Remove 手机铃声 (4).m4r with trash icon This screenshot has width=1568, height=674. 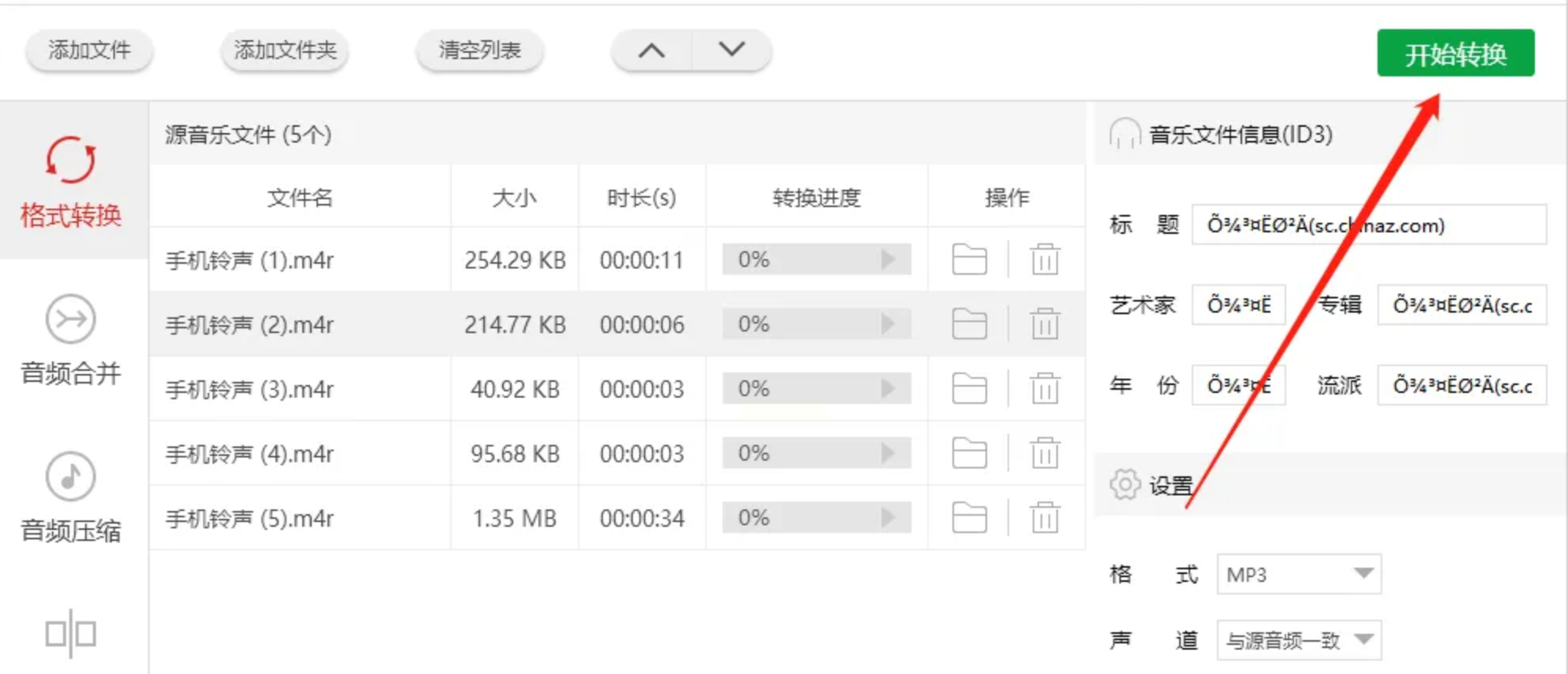[x=1045, y=453]
